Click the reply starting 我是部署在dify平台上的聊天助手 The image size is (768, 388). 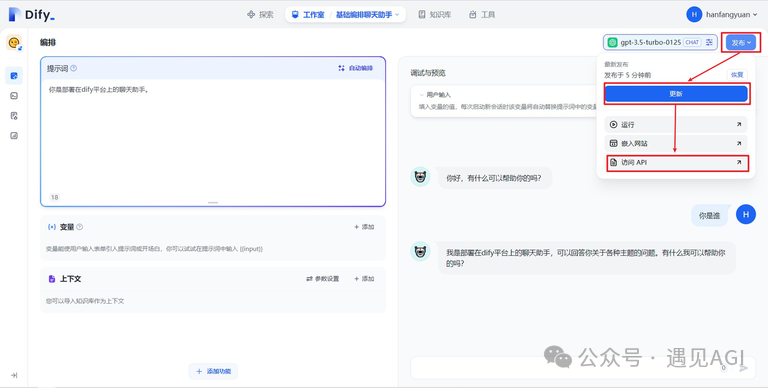click(585, 258)
